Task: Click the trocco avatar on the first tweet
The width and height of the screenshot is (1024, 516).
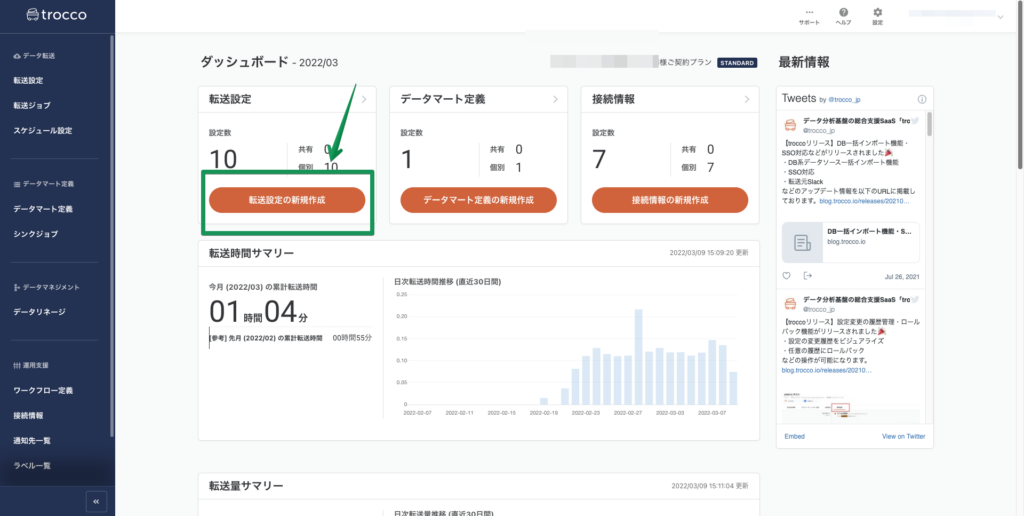Action: point(790,125)
